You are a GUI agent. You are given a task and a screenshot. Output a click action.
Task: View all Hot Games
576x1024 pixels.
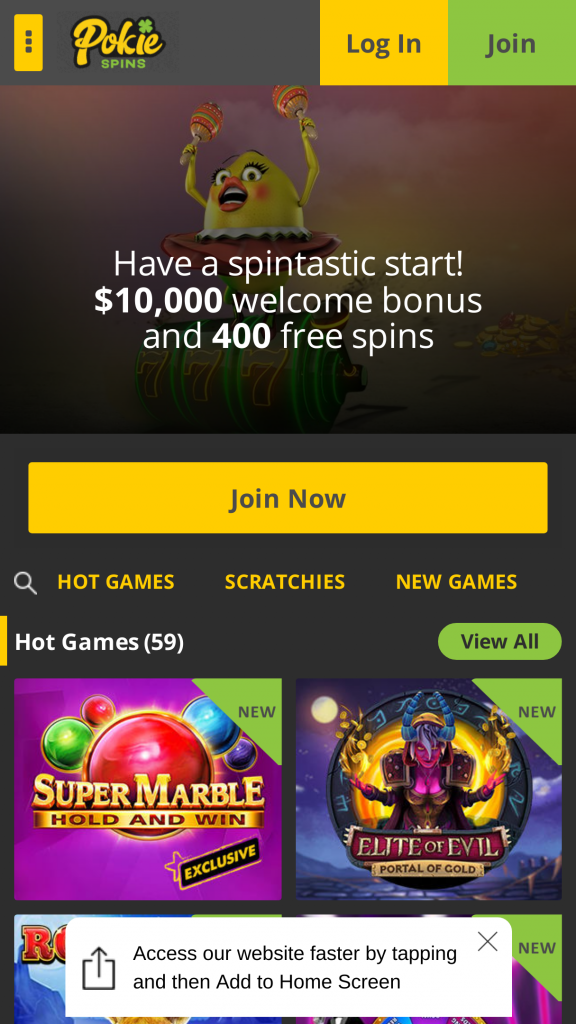point(500,641)
